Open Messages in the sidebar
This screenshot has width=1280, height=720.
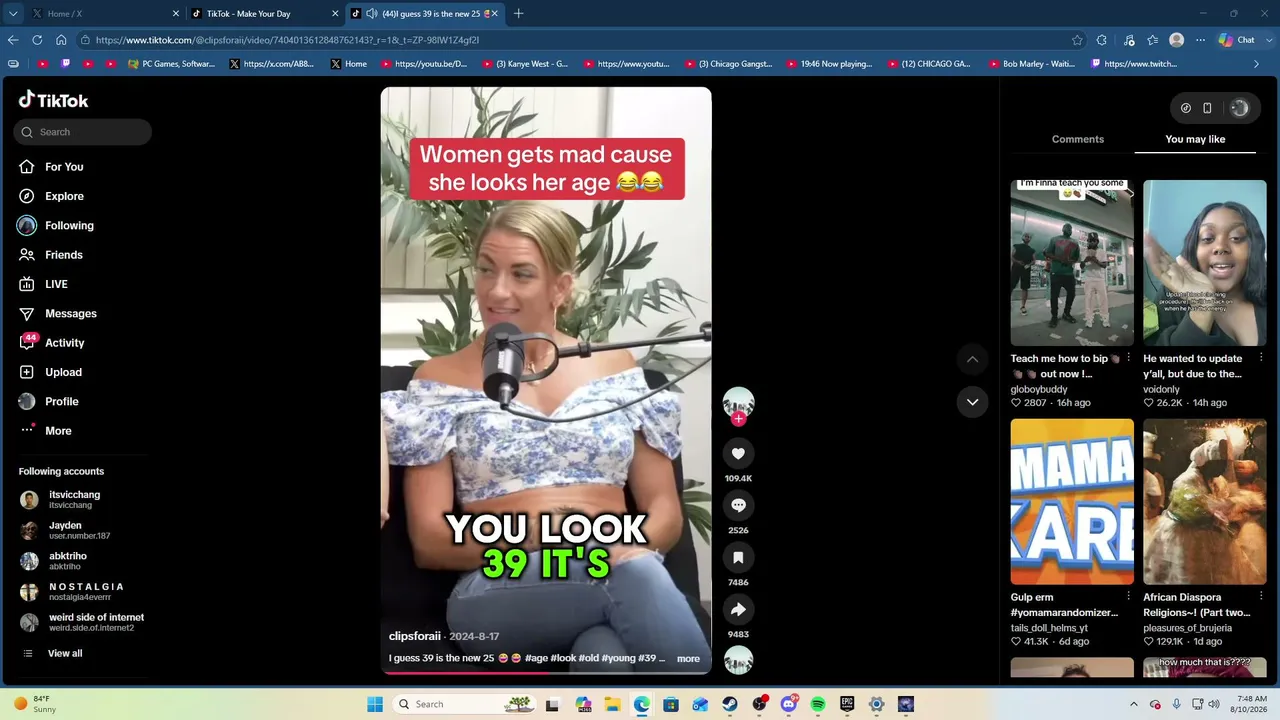pyautogui.click(x=59, y=313)
